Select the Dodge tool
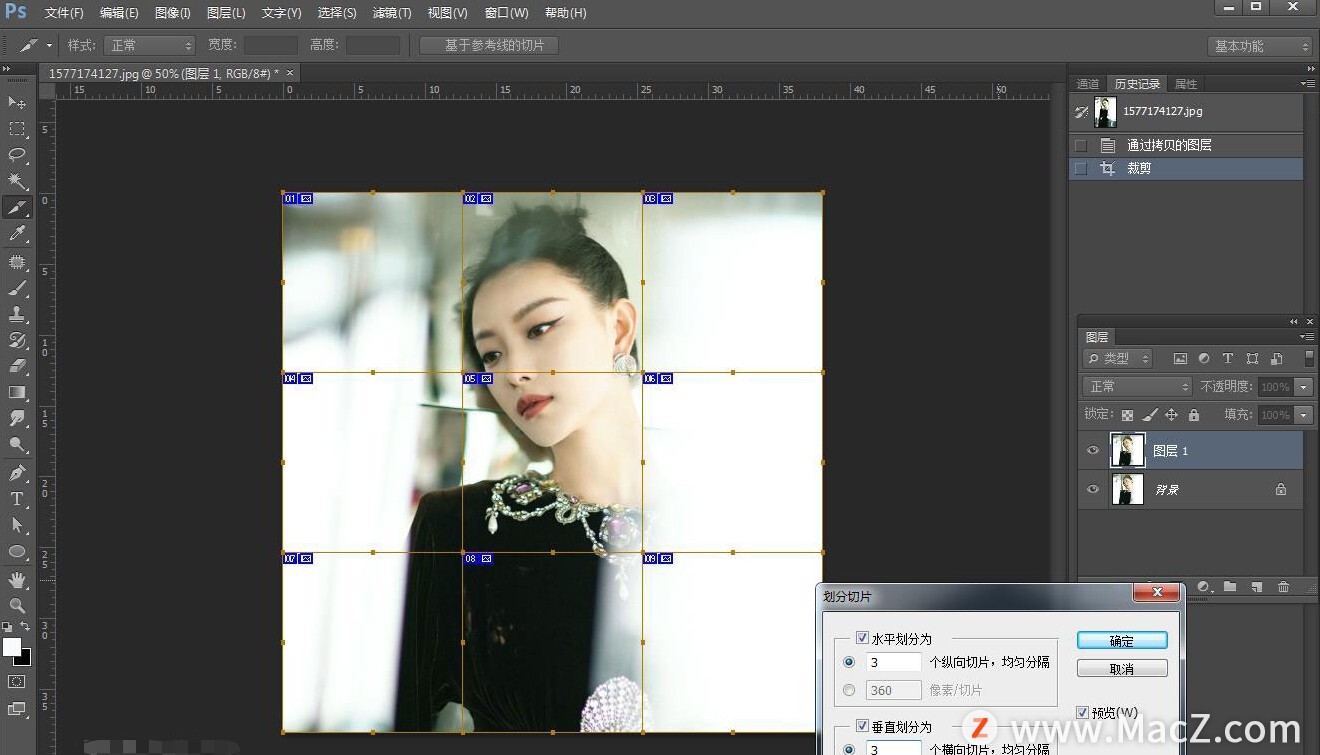 pos(17,444)
